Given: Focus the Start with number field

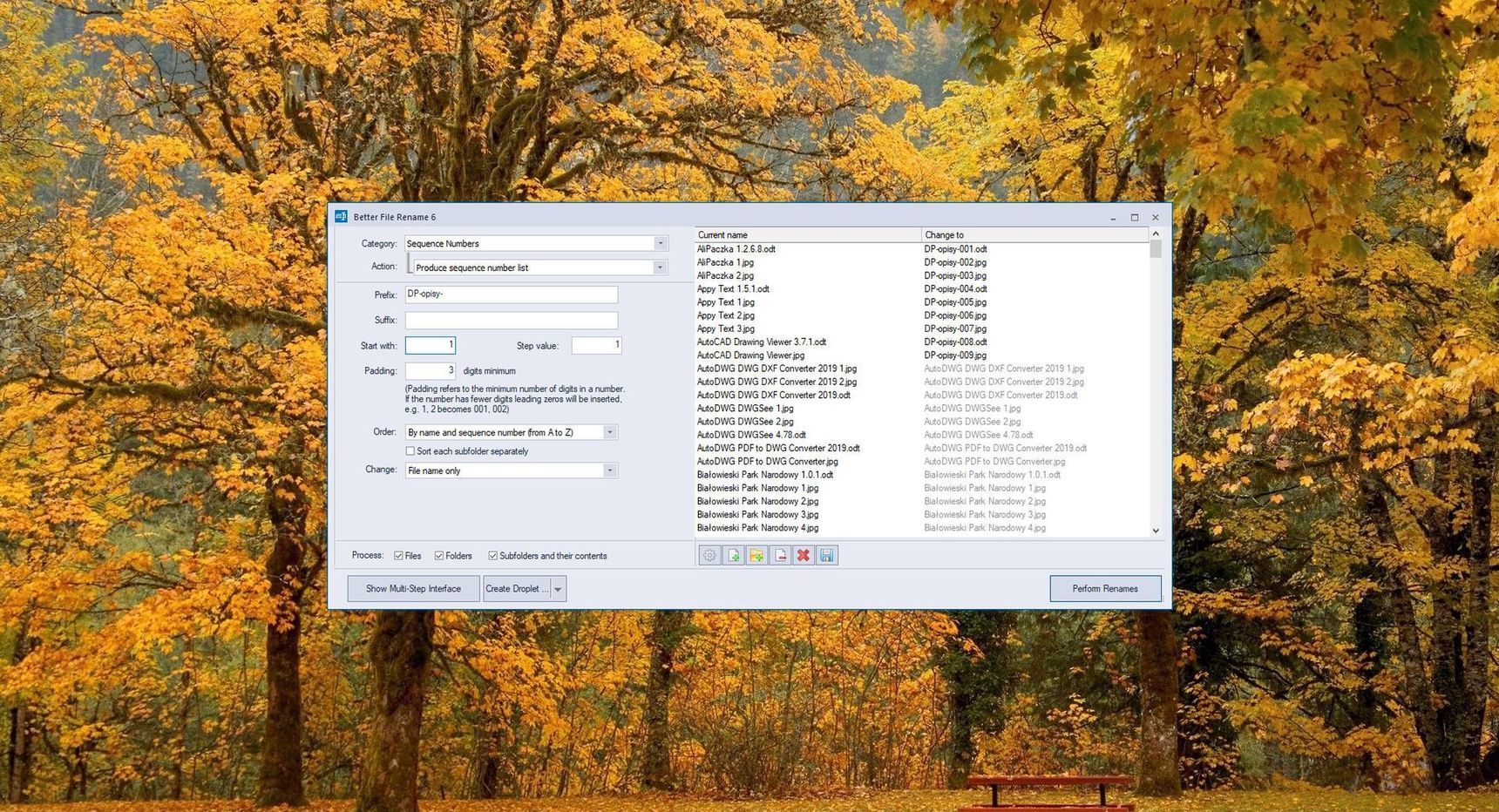Looking at the screenshot, I should [431, 345].
